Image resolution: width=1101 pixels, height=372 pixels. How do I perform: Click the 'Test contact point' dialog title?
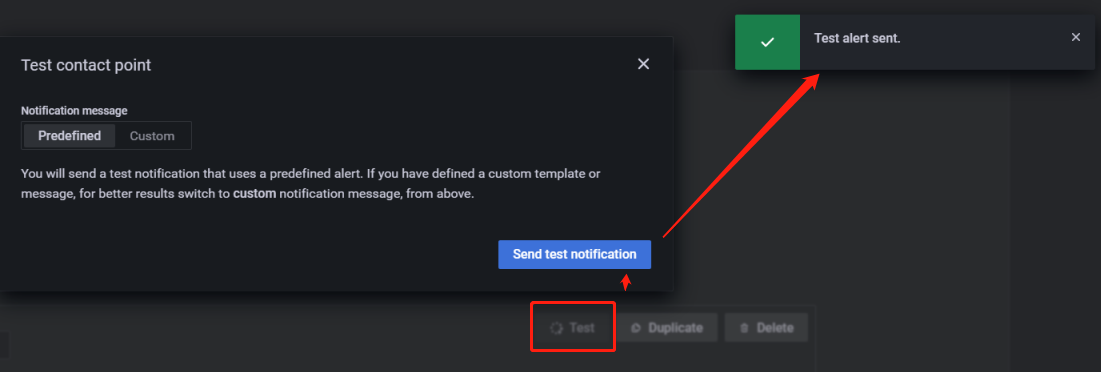point(86,65)
